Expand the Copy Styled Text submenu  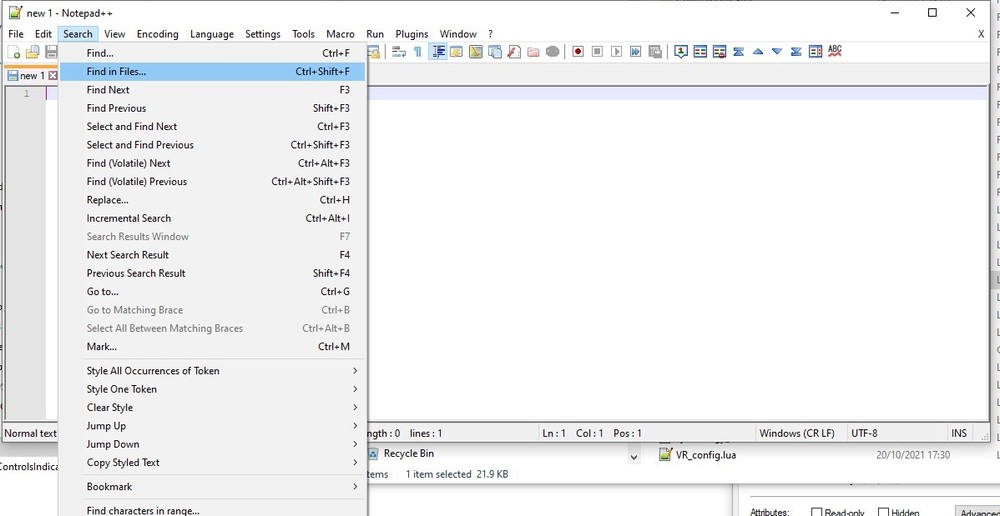[212, 462]
